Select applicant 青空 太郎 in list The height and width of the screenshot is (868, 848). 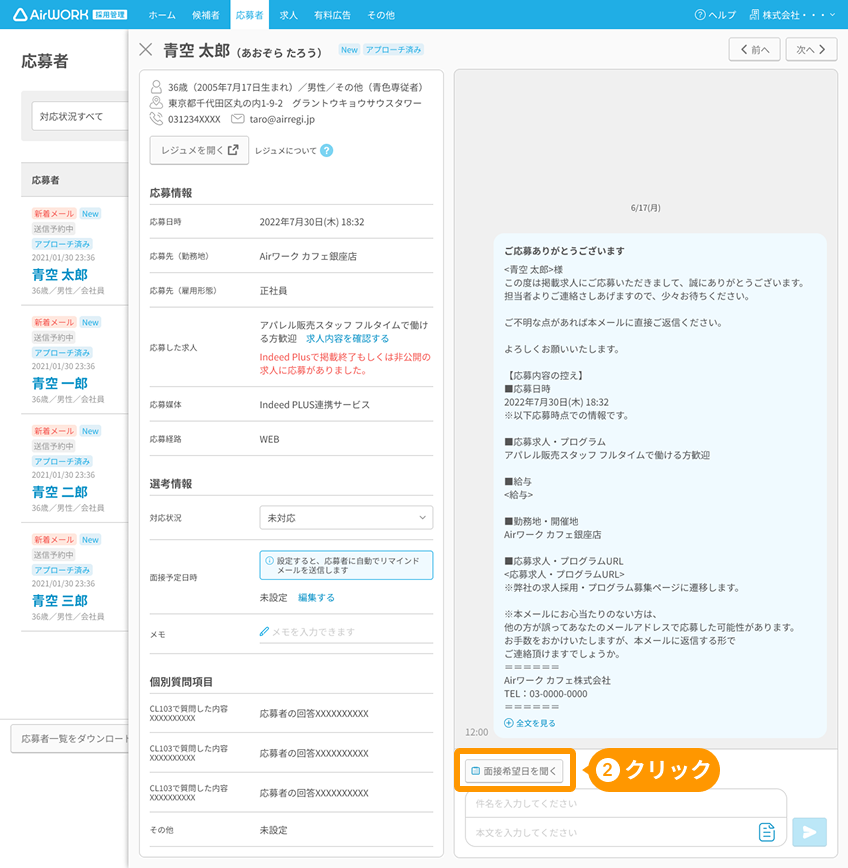(x=60, y=275)
